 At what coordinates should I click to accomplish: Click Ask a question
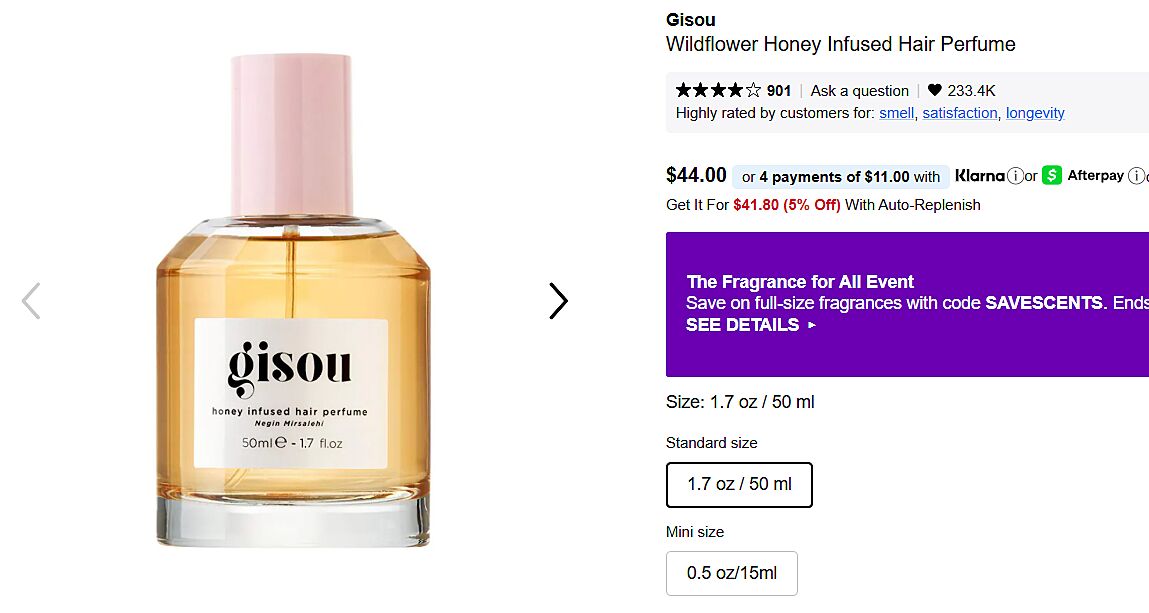[859, 91]
